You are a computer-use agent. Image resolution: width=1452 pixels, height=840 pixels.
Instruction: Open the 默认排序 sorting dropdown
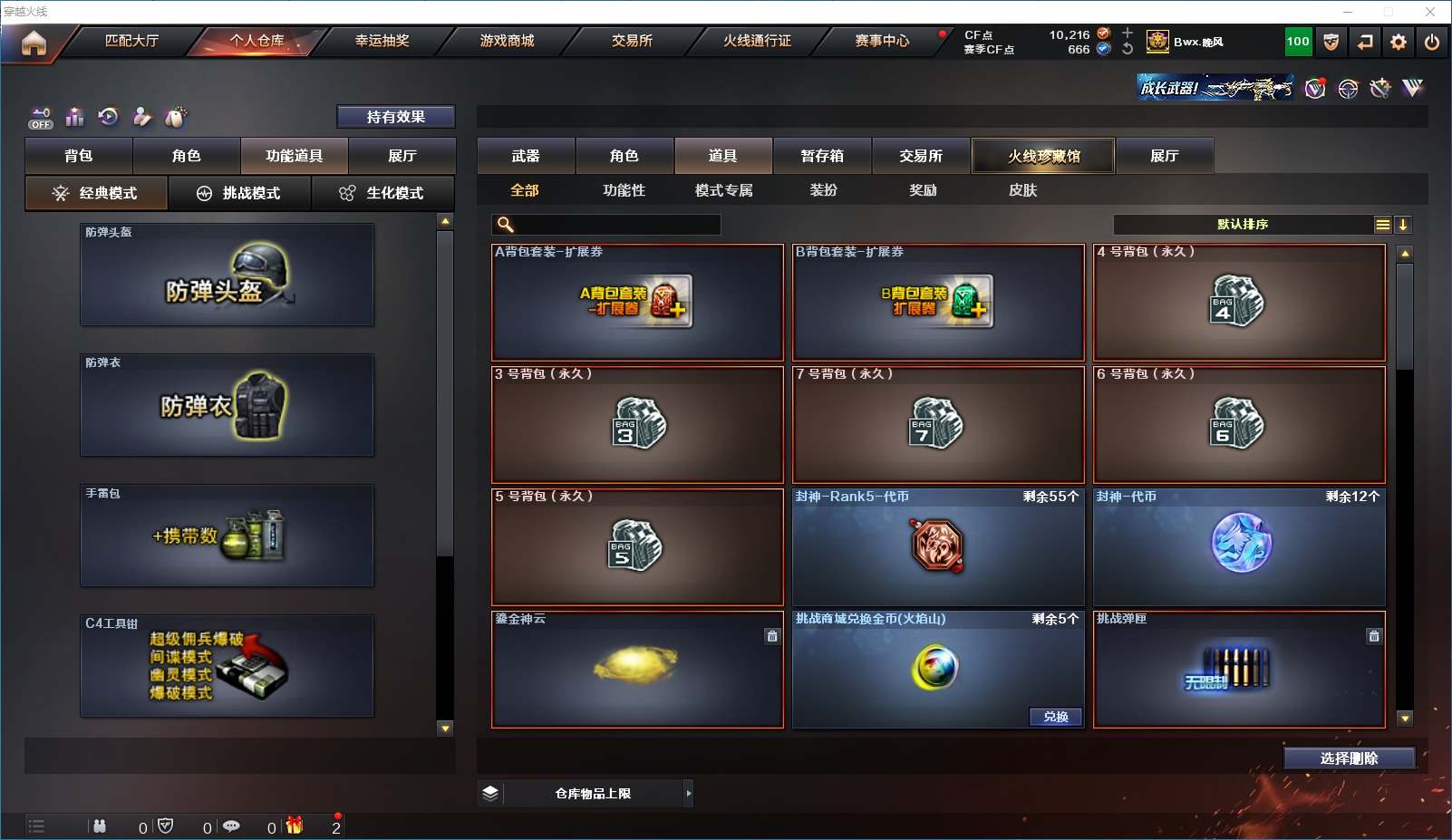[x=1243, y=225]
